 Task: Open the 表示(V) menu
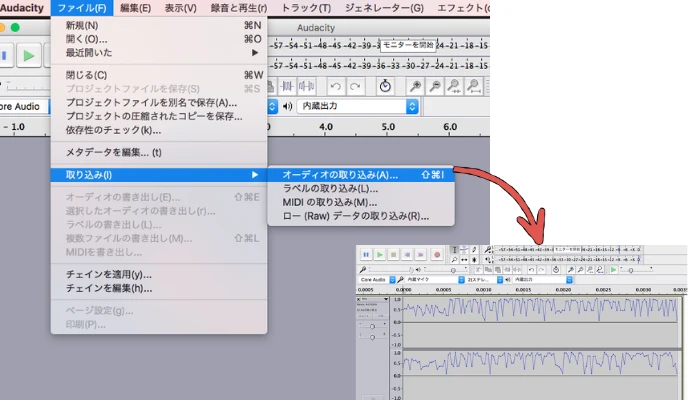[180, 8]
